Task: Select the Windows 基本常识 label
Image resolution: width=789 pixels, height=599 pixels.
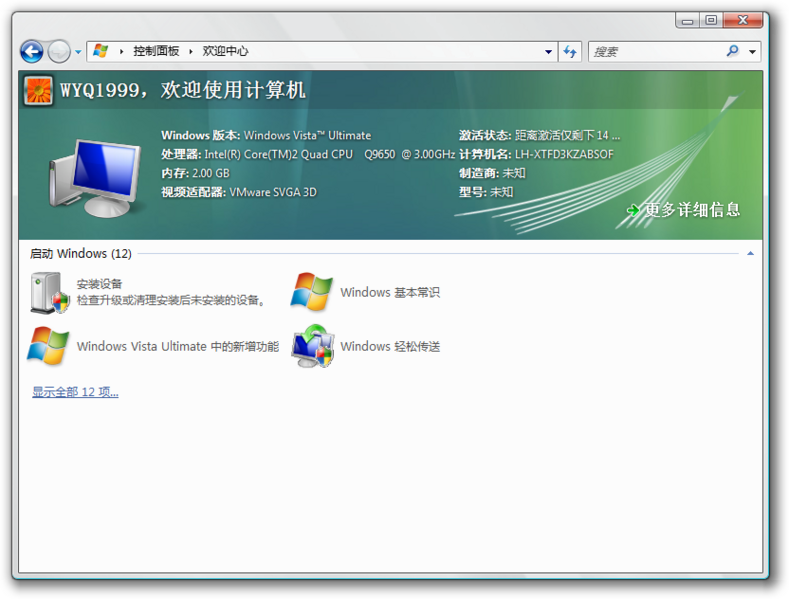Action: point(390,292)
